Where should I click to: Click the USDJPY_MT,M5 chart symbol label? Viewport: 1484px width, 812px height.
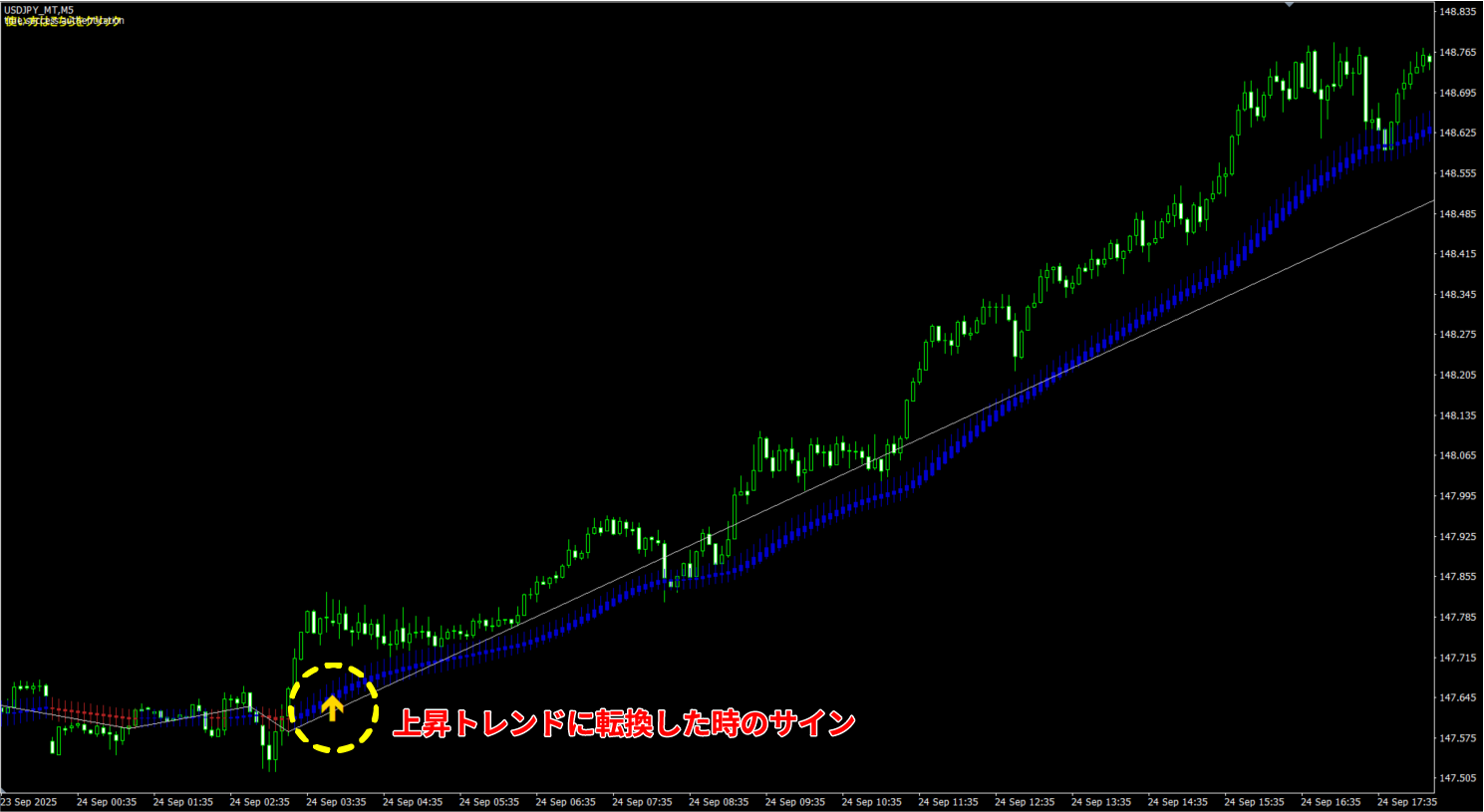click(x=39, y=10)
